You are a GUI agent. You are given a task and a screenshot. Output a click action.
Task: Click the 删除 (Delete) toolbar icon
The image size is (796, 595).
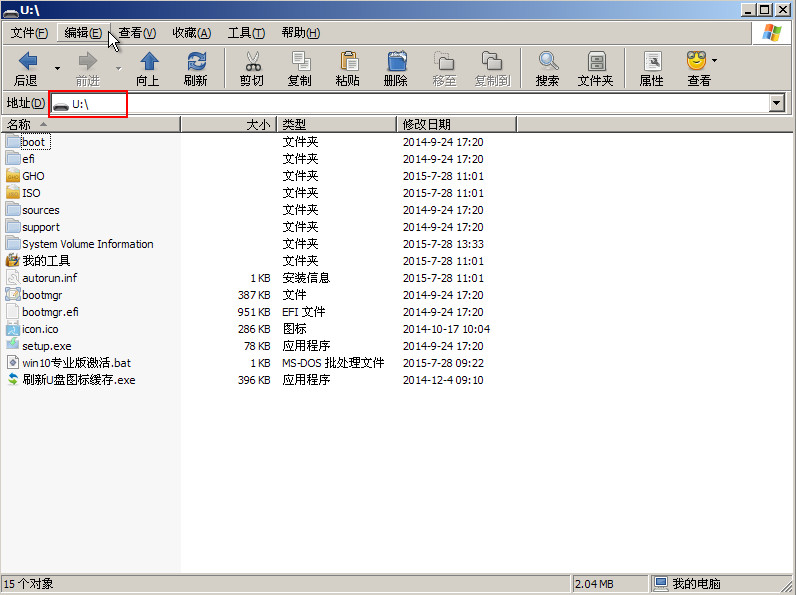[x=396, y=61]
